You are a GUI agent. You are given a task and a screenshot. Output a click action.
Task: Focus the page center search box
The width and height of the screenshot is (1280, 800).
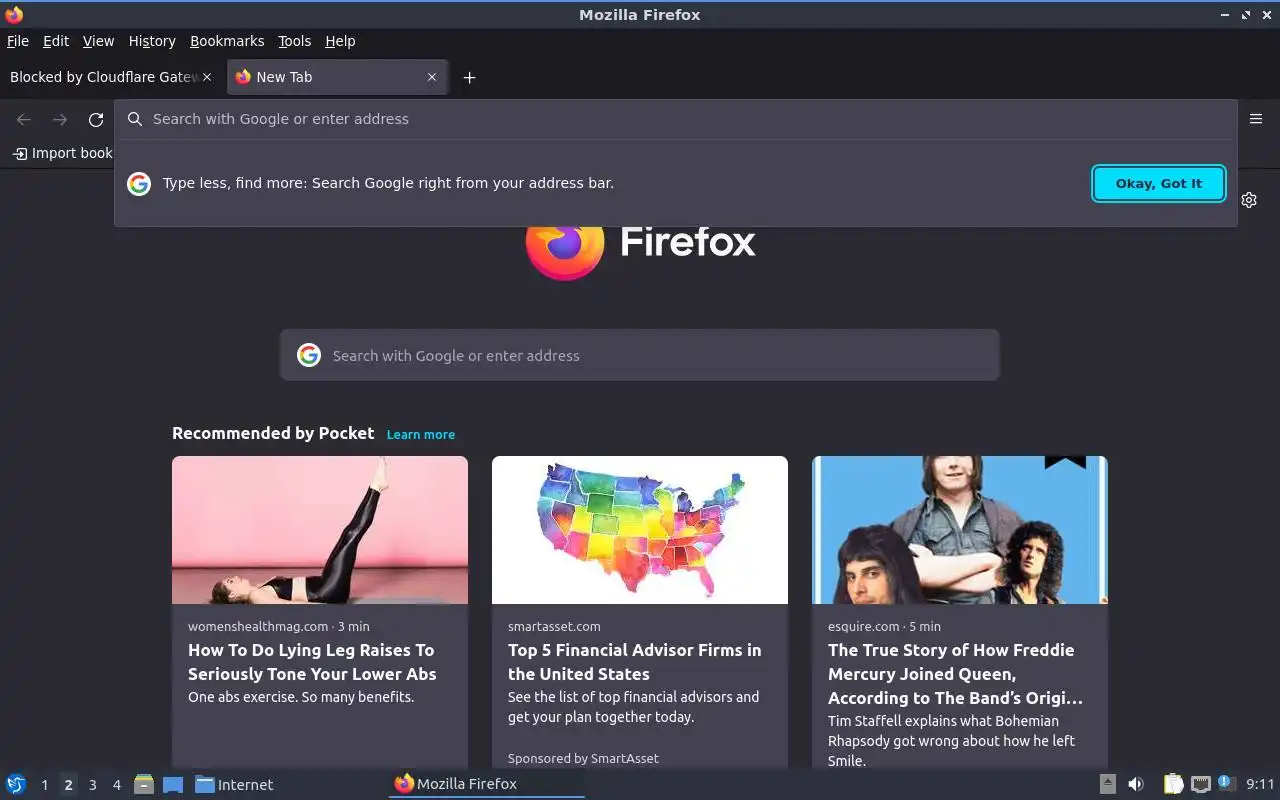(x=640, y=355)
